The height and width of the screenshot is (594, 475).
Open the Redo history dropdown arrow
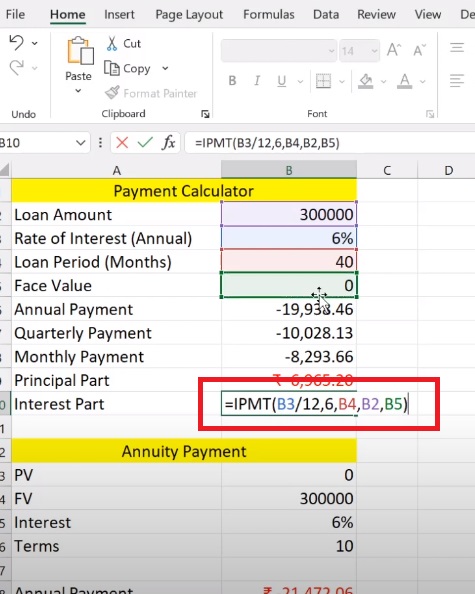[34, 68]
